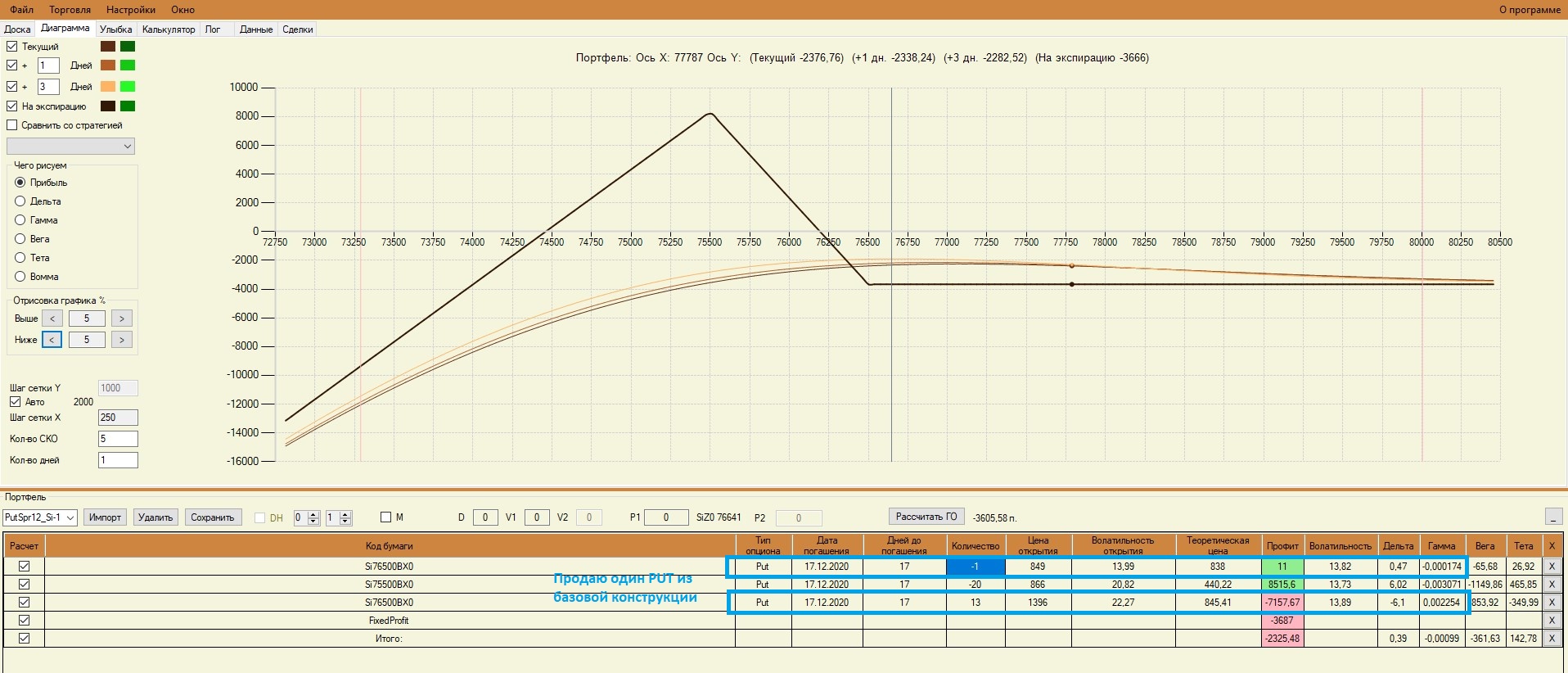Switch to the Улыбка tab
Image resolution: width=1568 pixels, height=673 pixels.
(116, 29)
